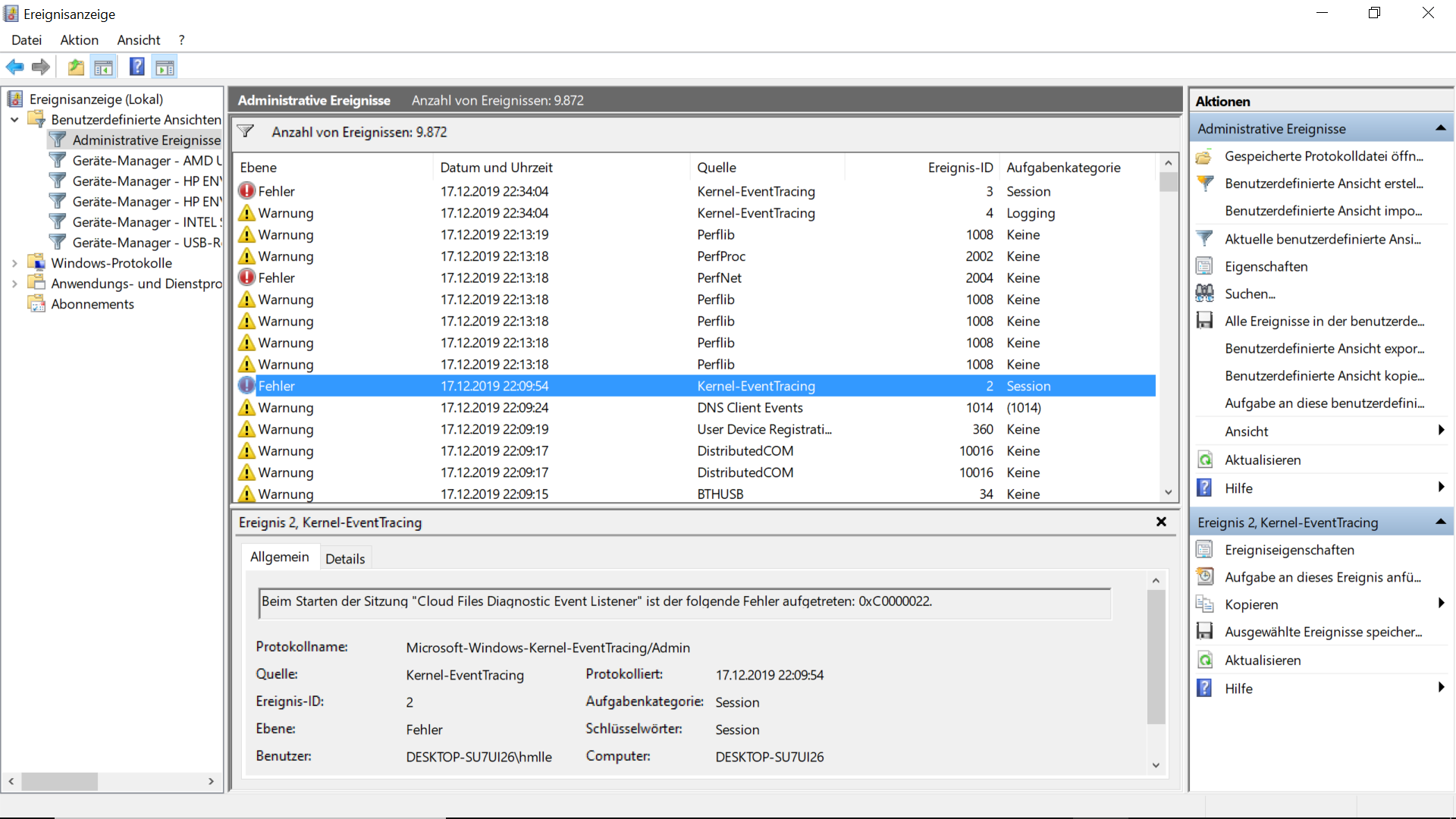Click Ereigniseigenschaften in the Aktionen pane

point(1289,550)
